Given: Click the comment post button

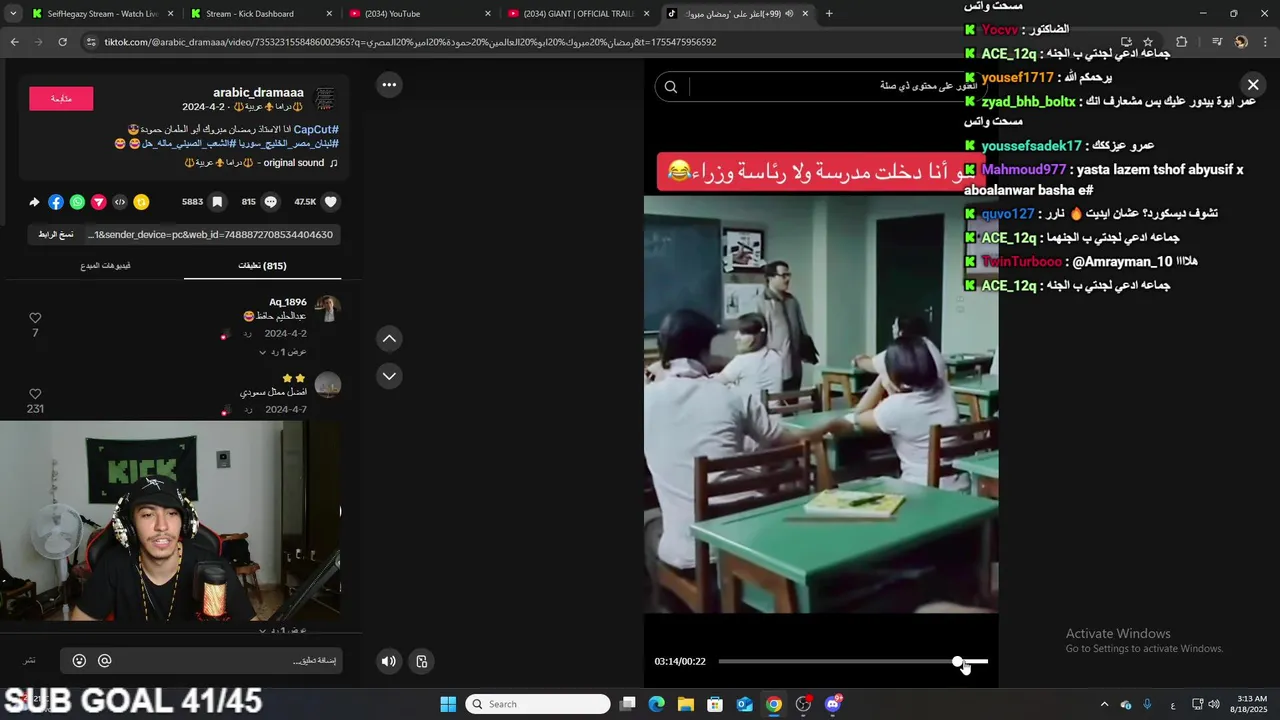Looking at the screenshot, I should coord(30,661).
